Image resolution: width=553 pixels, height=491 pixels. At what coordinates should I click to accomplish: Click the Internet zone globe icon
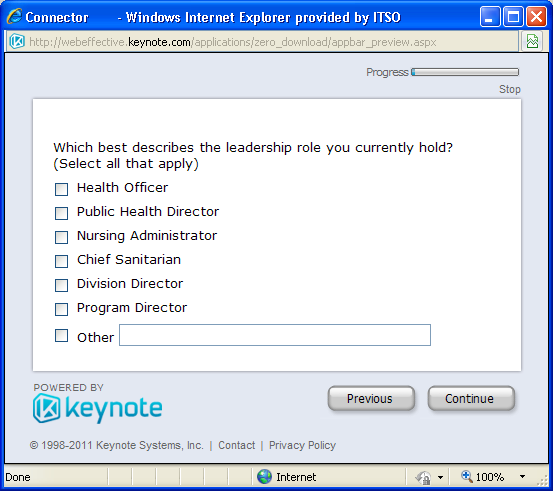click(264, 477)
